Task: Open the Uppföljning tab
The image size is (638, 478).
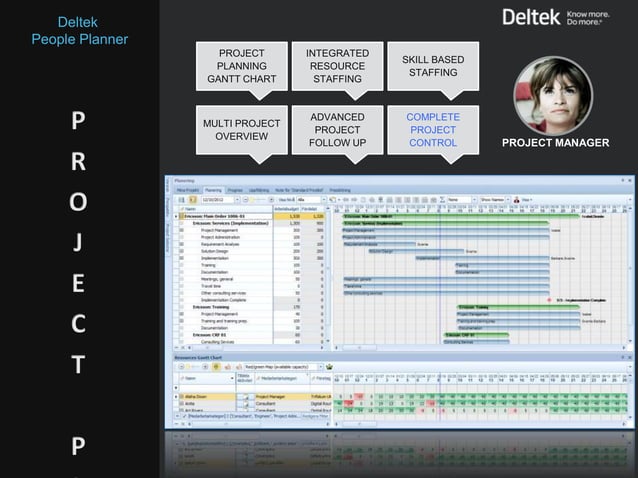Action: click(x=259, y=190)
